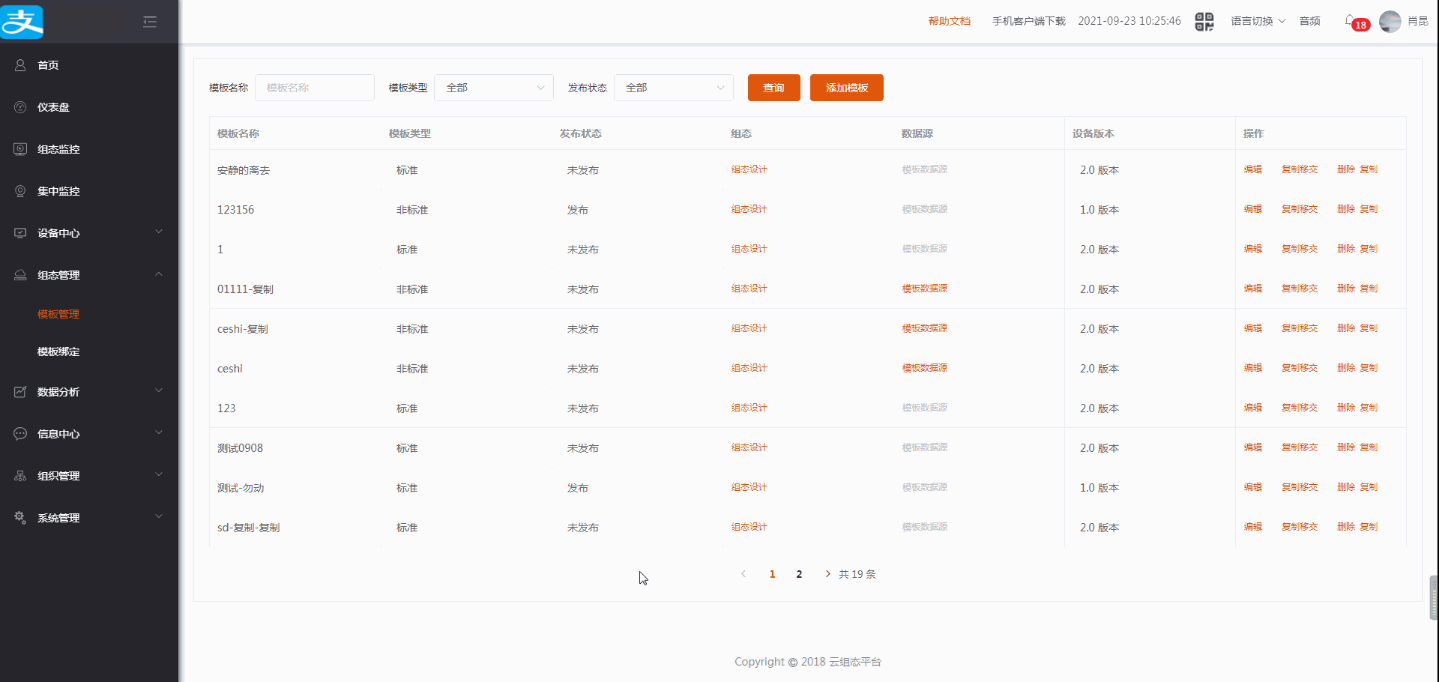Screen dimensions: 1439x682
Task: Expand the 数据分析 menu chevron
Action: click(x=159, y=391)
